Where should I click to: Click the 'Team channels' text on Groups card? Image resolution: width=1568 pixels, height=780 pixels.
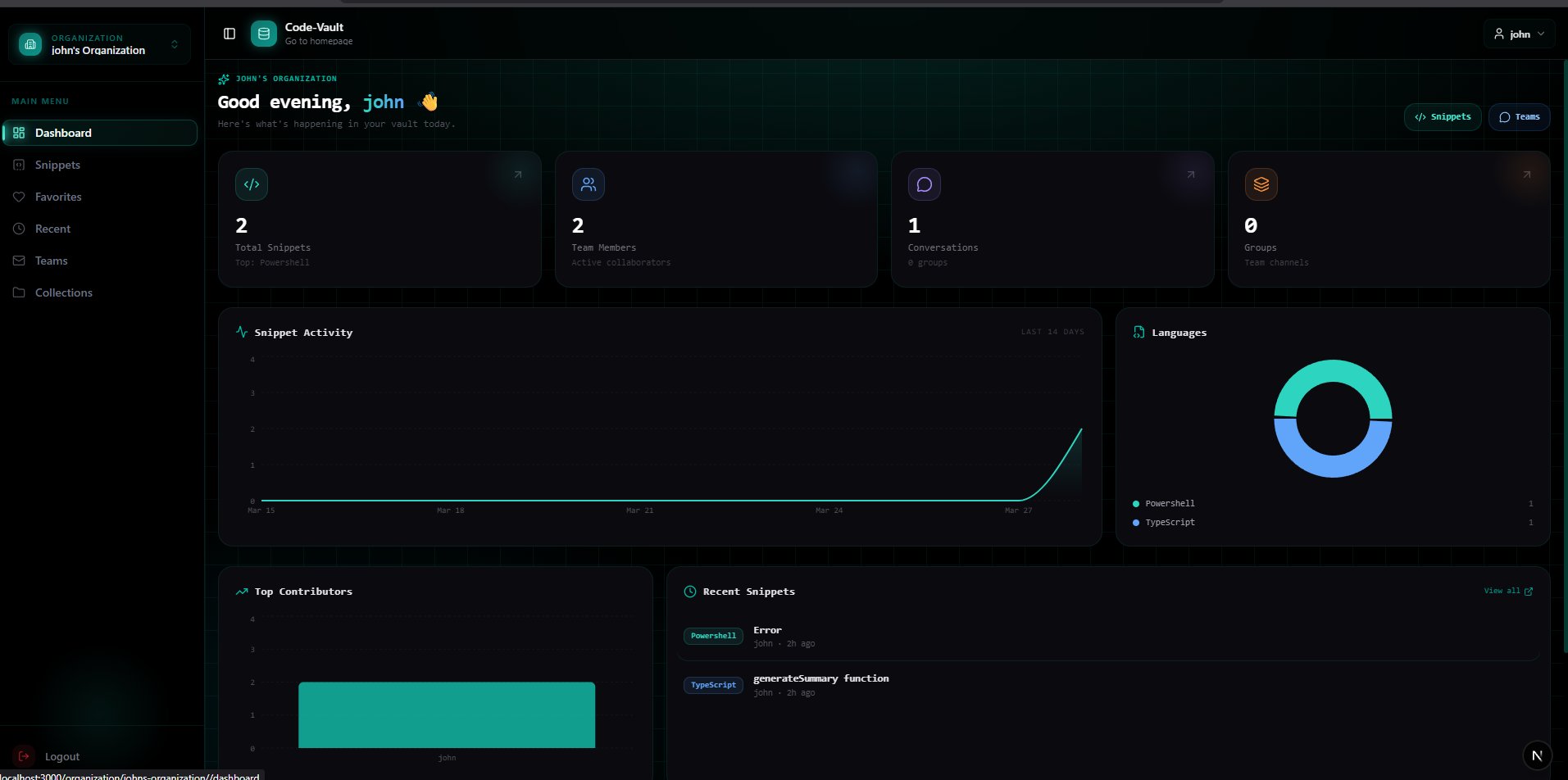point(1277,263)
